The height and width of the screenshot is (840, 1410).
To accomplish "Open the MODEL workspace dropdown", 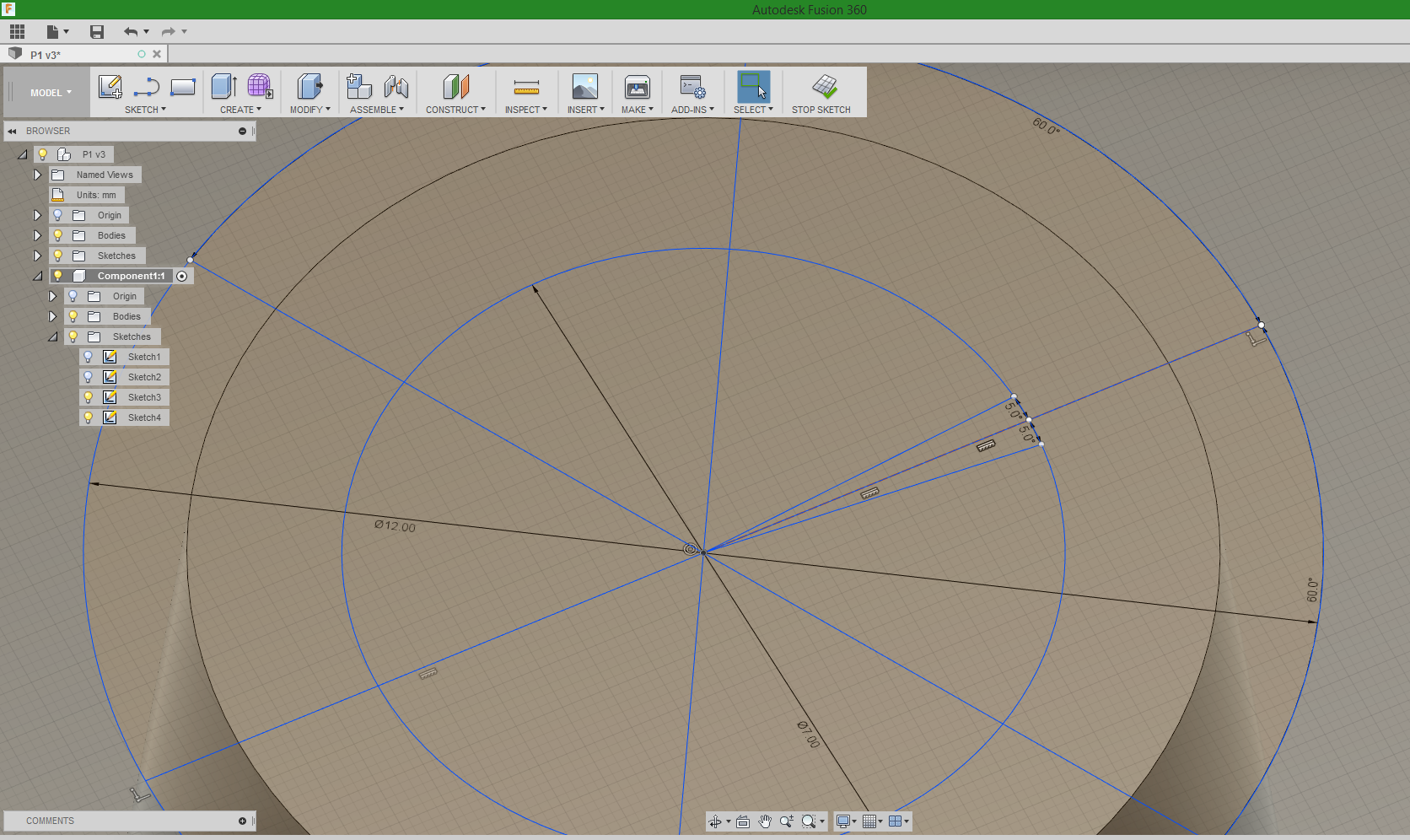I will point(51,93).
